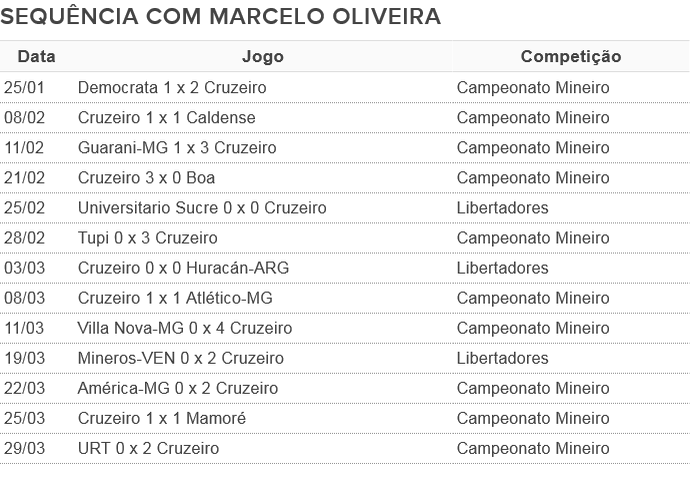Click the Sequência com Marcelo Oliveira title
This screenshot has width=690, height=490.
pos(220,17)
